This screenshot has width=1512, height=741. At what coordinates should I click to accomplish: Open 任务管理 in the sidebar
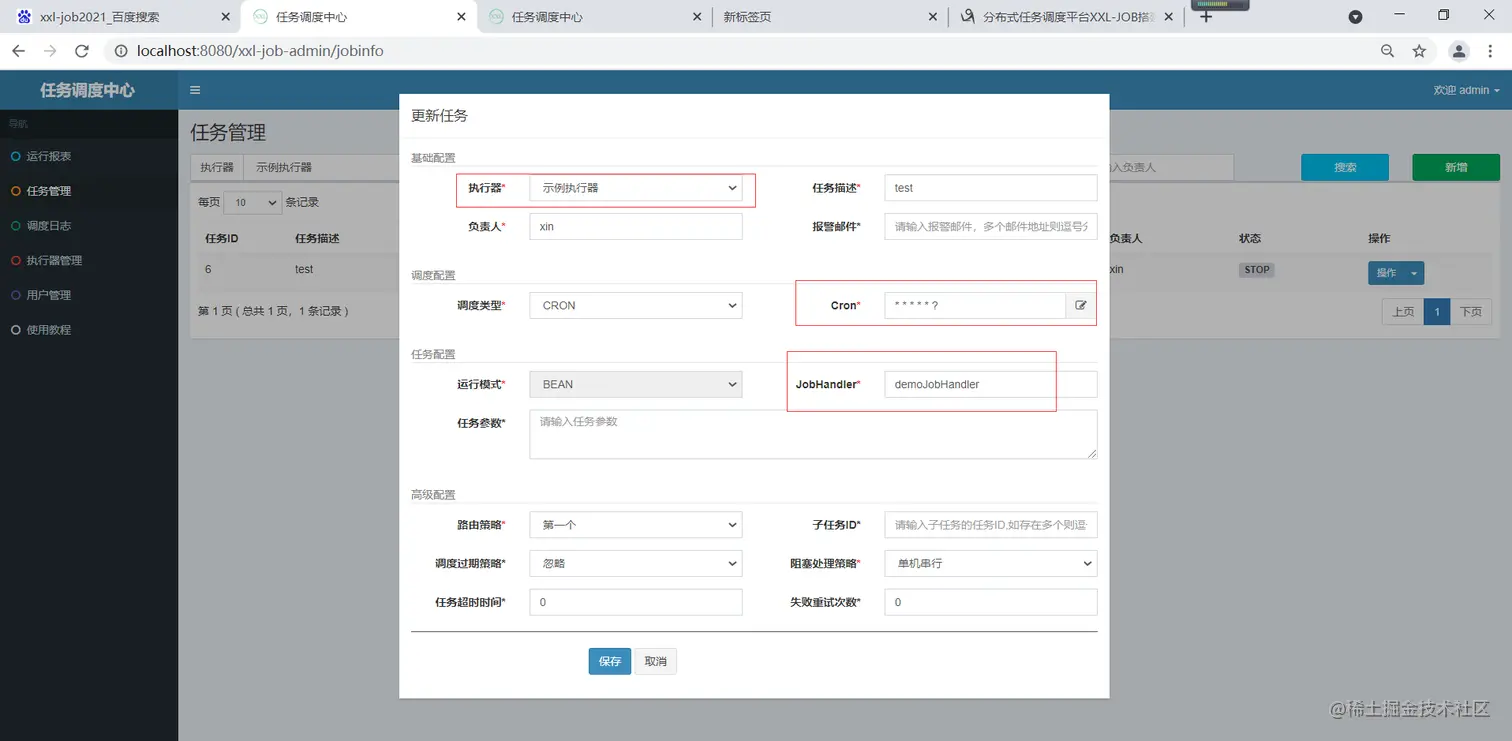coord(89,191)
